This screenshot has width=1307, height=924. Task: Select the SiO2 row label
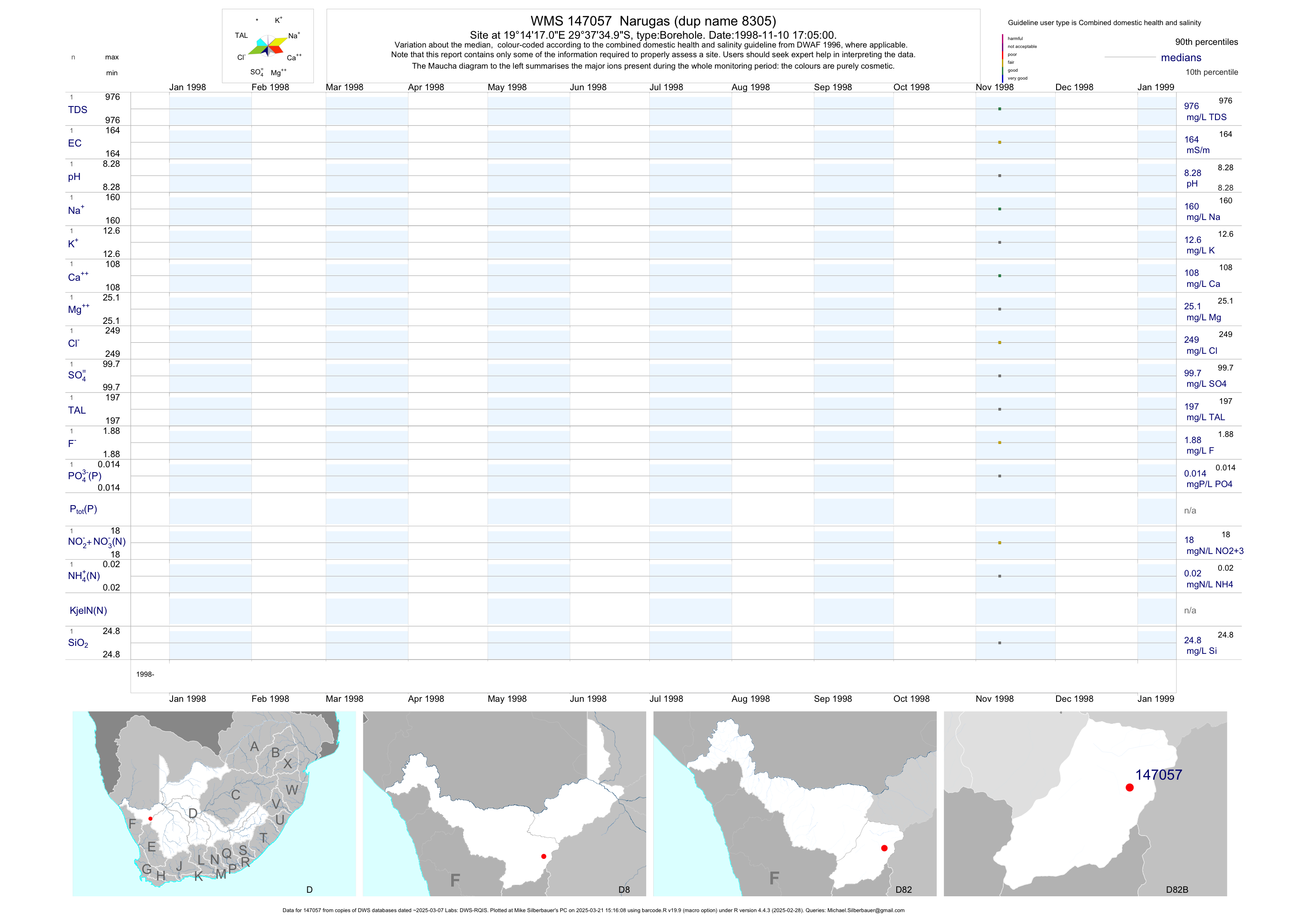point(78,643)
